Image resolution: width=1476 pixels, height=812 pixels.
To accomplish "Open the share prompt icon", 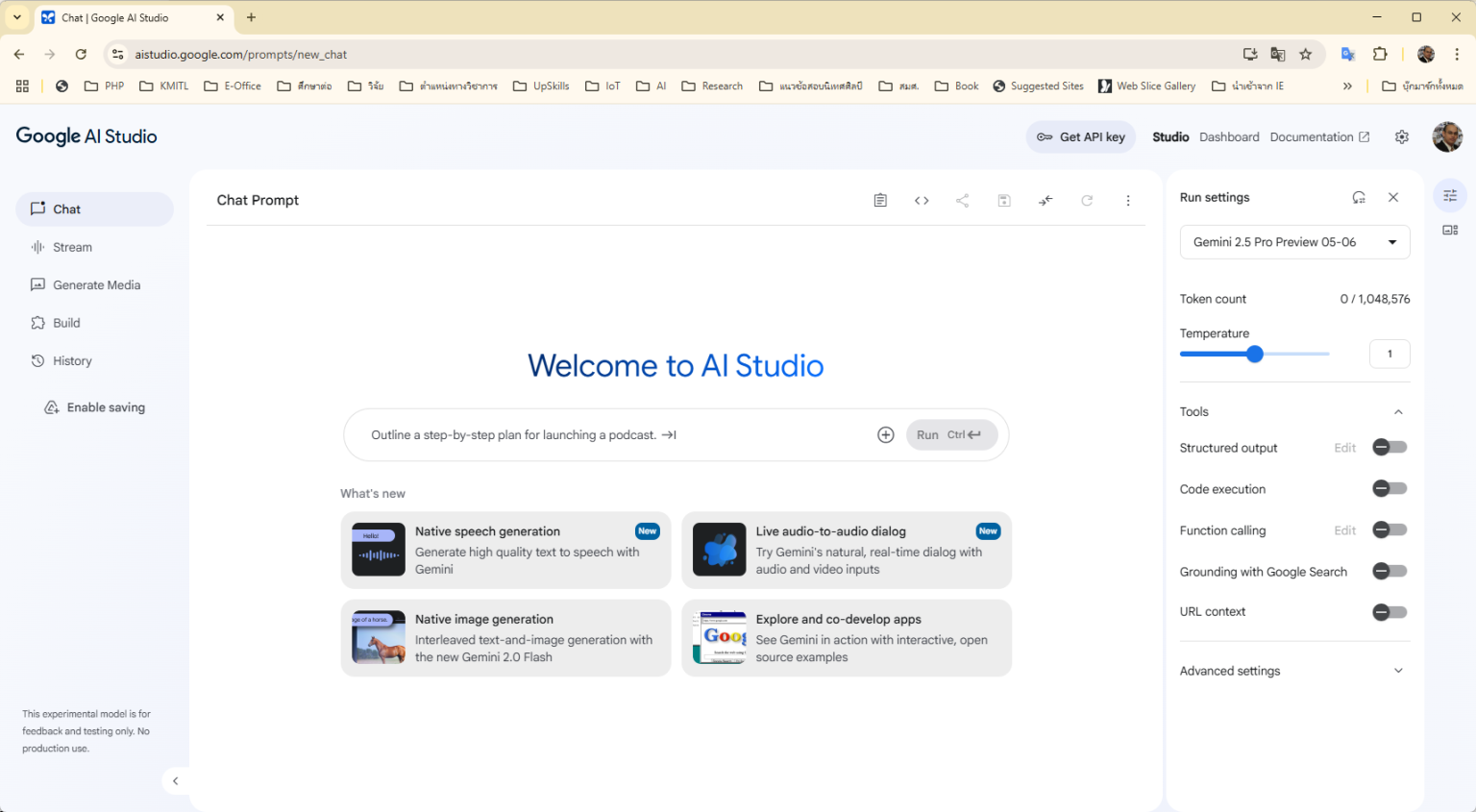I will tap(962, 200).
